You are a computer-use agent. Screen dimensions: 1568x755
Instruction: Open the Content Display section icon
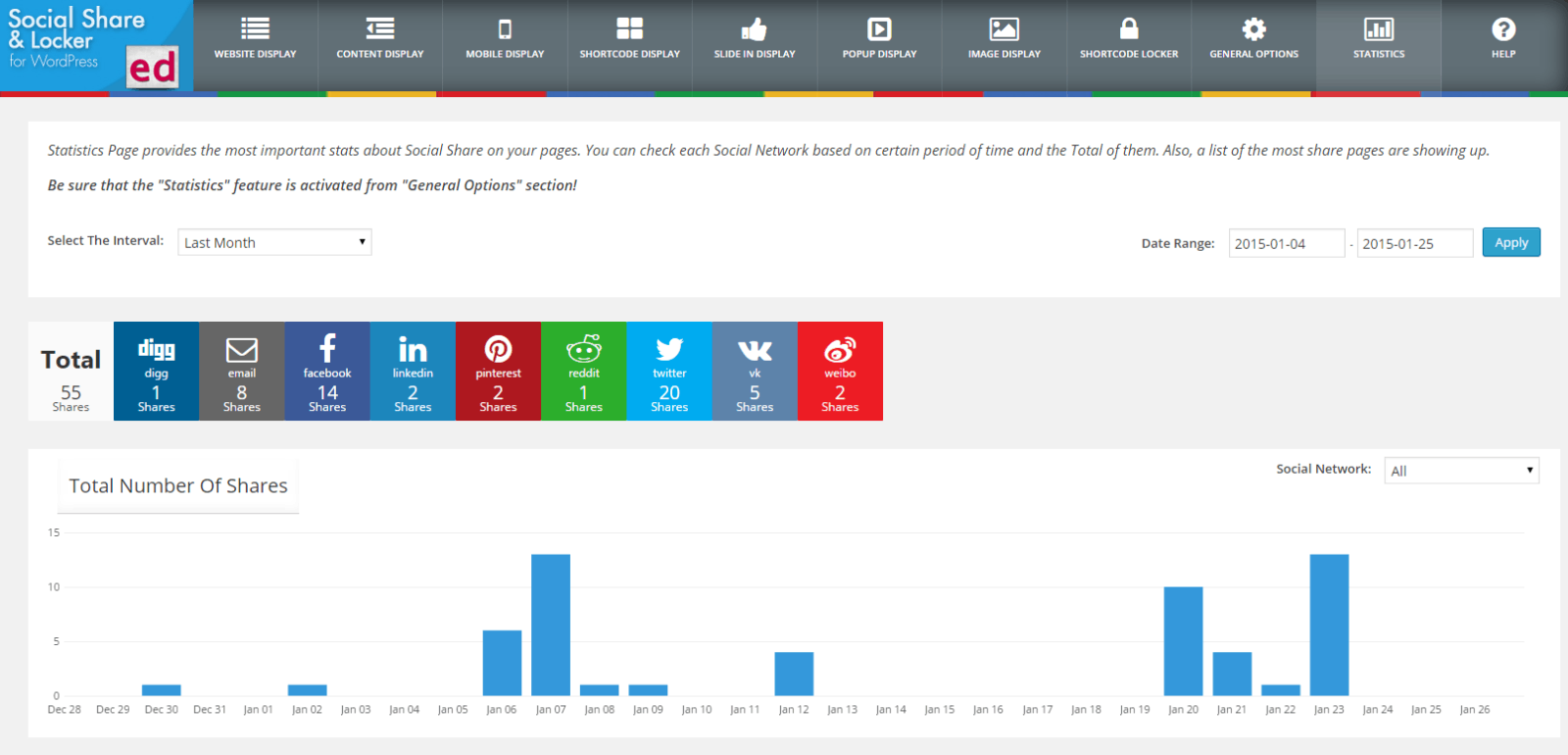(380, 29)
